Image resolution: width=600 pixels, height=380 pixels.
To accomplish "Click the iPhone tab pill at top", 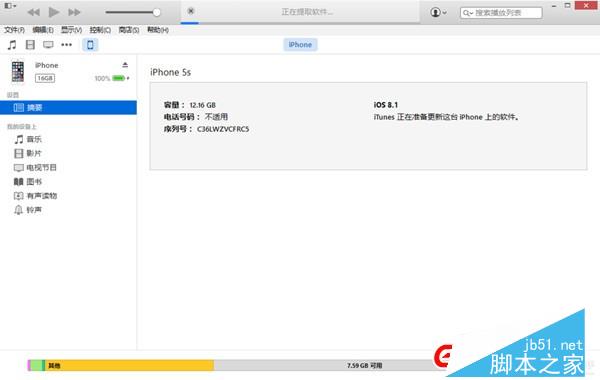I will (x=300, y=44).
